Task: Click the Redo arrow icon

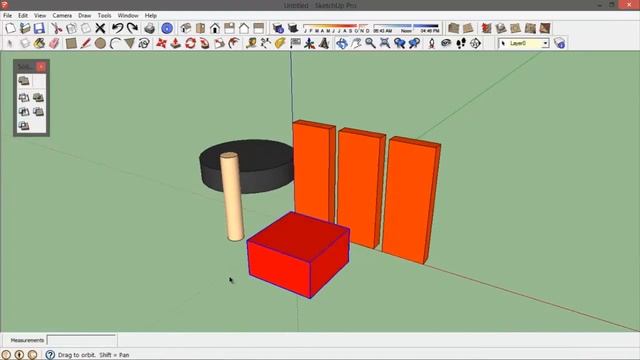Action: point(132,28)
